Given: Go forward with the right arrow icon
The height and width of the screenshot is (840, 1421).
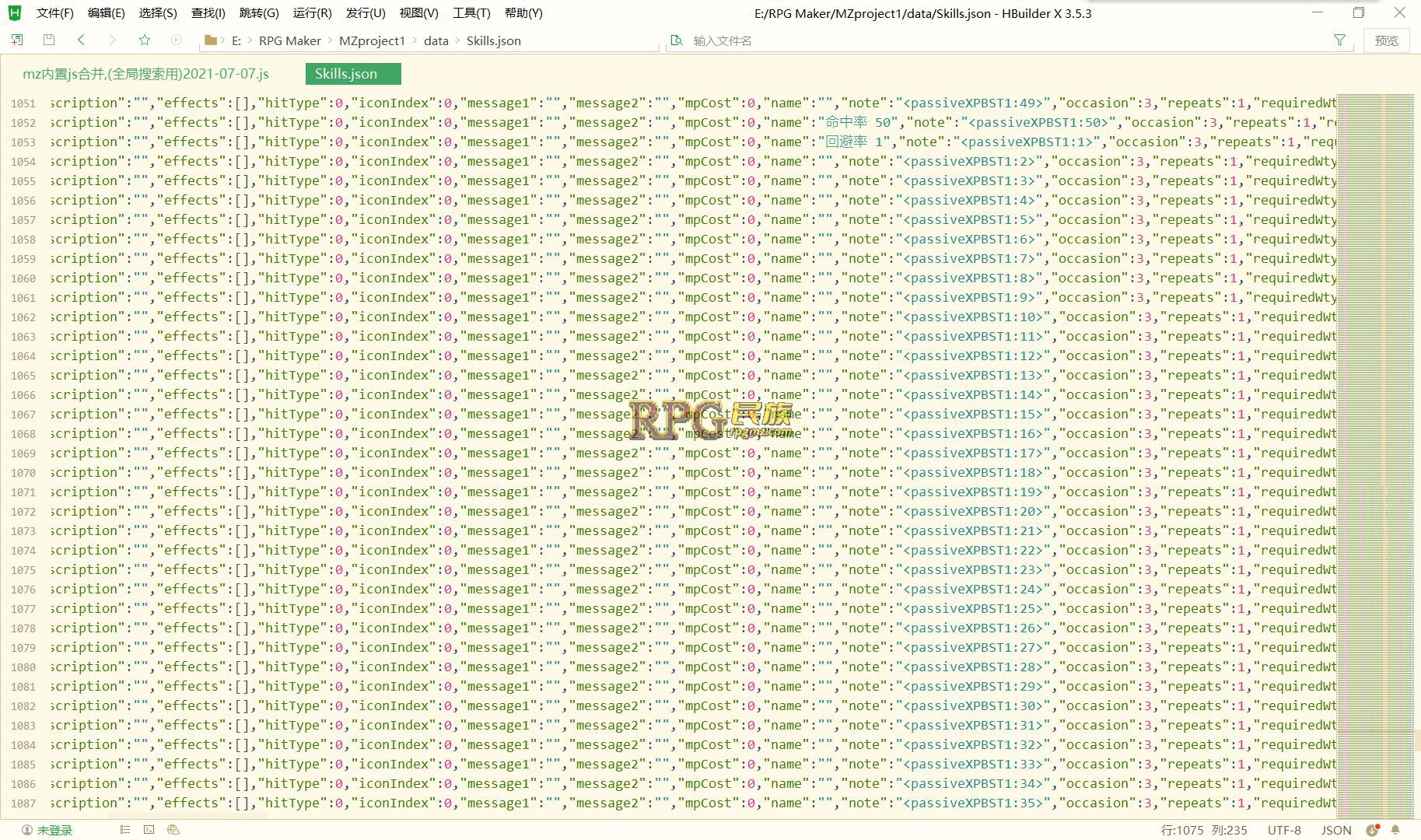Looking at the screenshot, I should [113, 40].
